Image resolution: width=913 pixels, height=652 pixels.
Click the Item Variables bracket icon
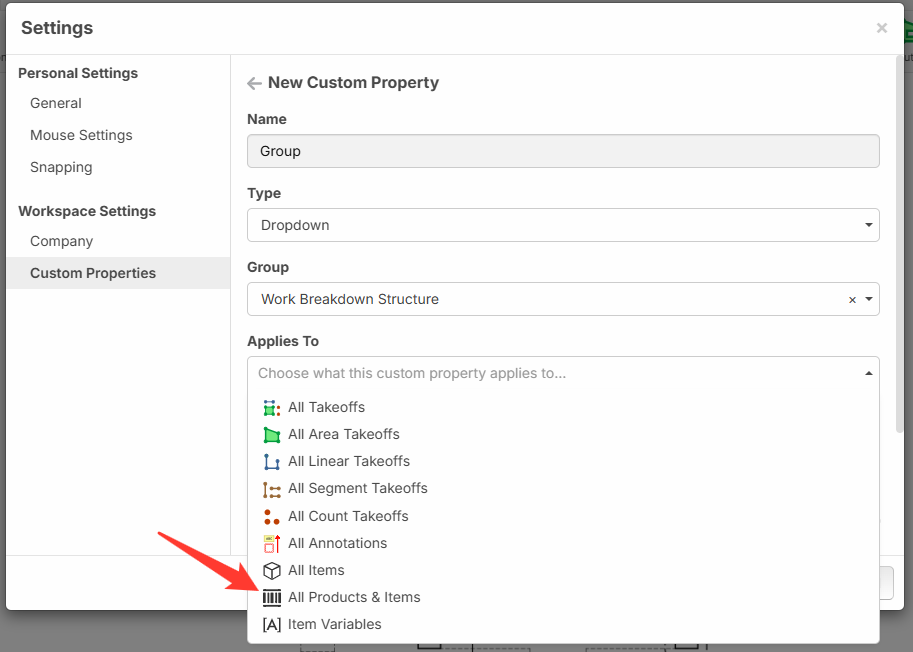271,625
